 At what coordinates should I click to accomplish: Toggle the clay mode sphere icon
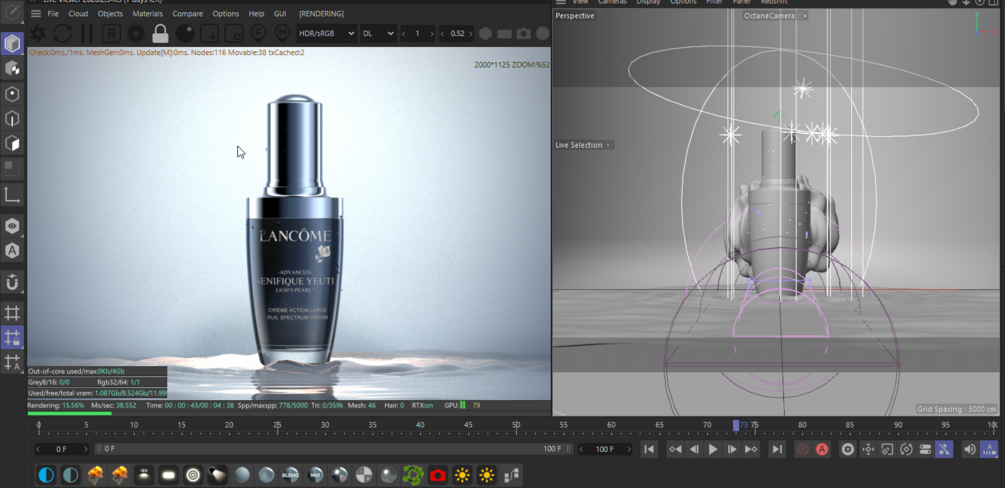coord(185,33)
